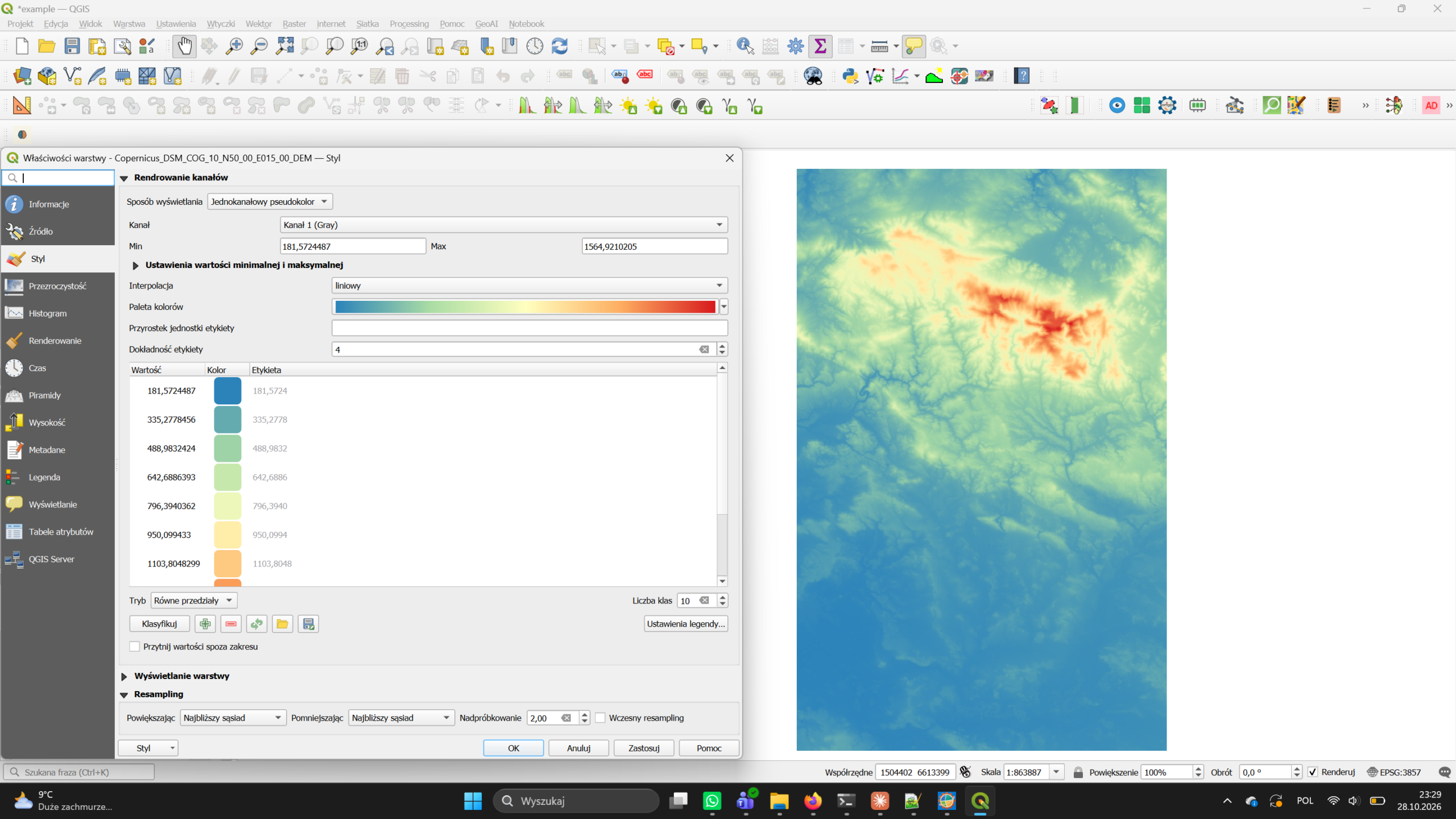Click the red minus remove-class icon

tap(231, 624)
